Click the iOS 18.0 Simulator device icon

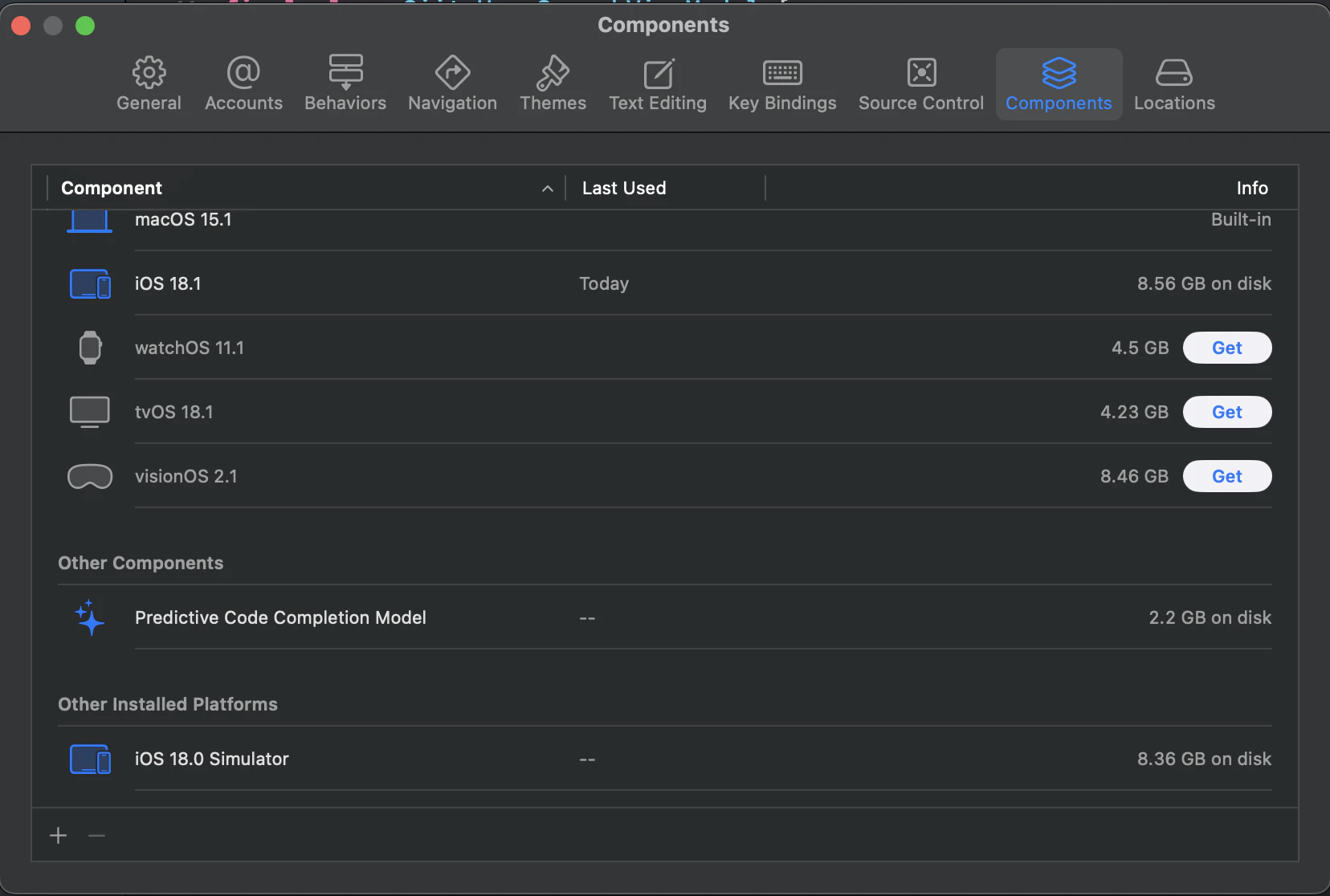[x=90, y=759]
